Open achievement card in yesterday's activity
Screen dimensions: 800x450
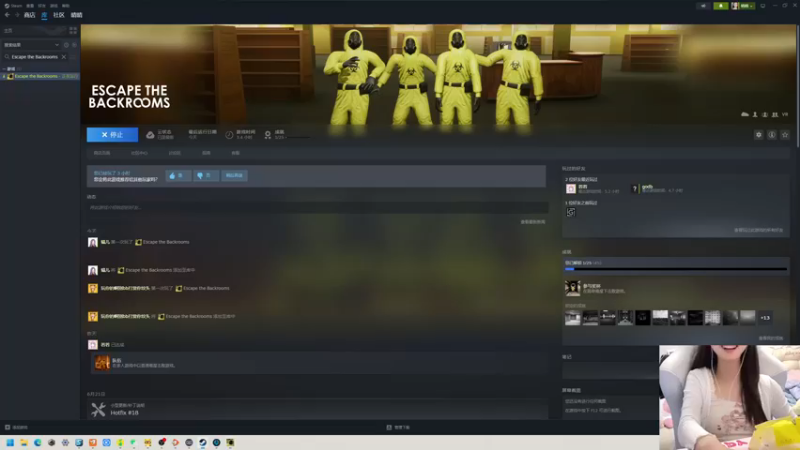pyautogui.click(x=318, y=363)
